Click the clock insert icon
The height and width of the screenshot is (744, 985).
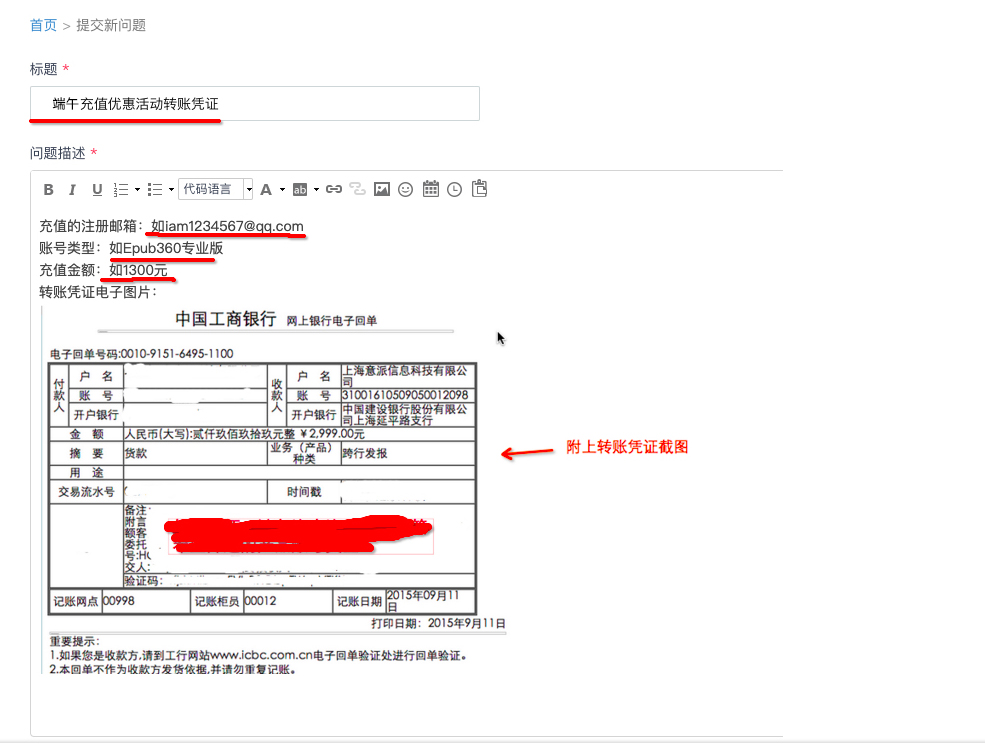453,188
